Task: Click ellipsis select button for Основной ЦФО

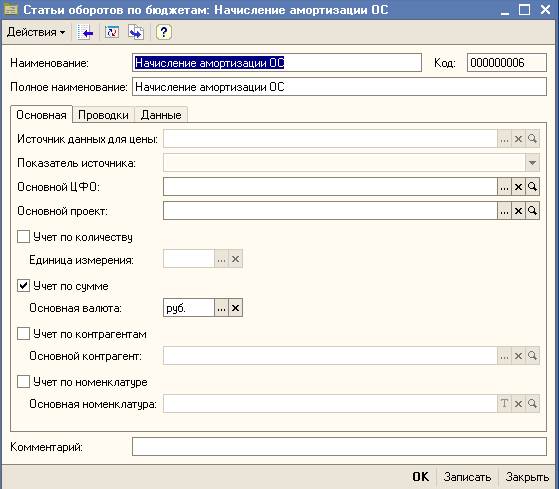Action: 504,187
